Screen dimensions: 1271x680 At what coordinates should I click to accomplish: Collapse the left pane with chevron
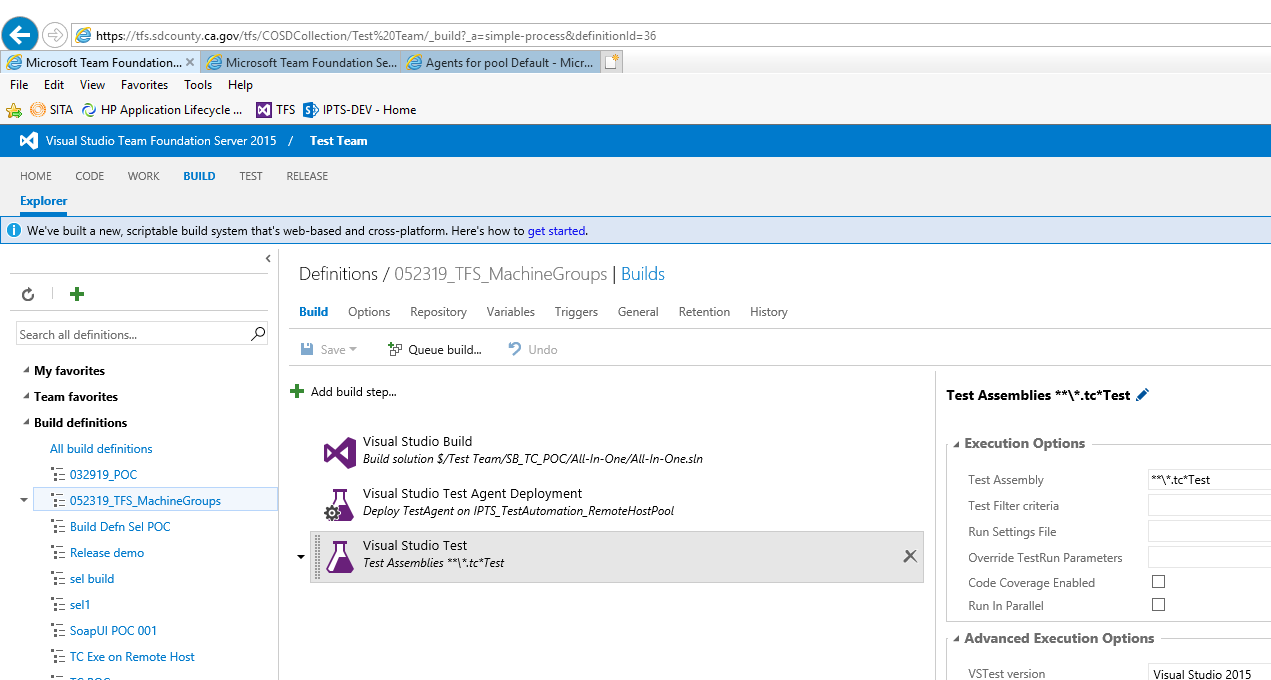(268, 259)
